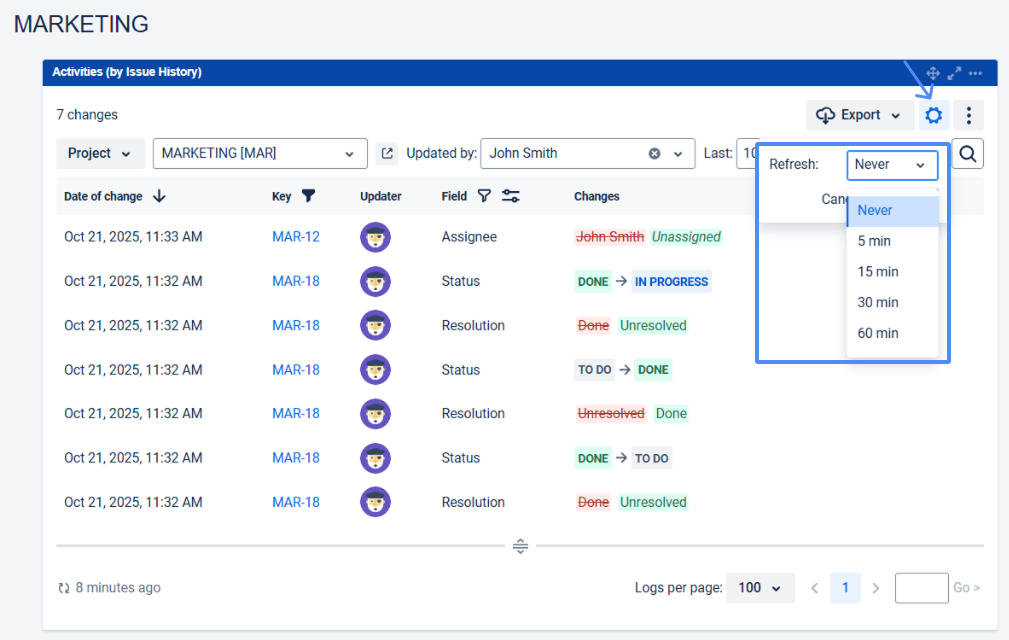Open Field column settings sliders icon
Image resolution: width=1009 pixels, height=640 pixels.
click(510, 196)
